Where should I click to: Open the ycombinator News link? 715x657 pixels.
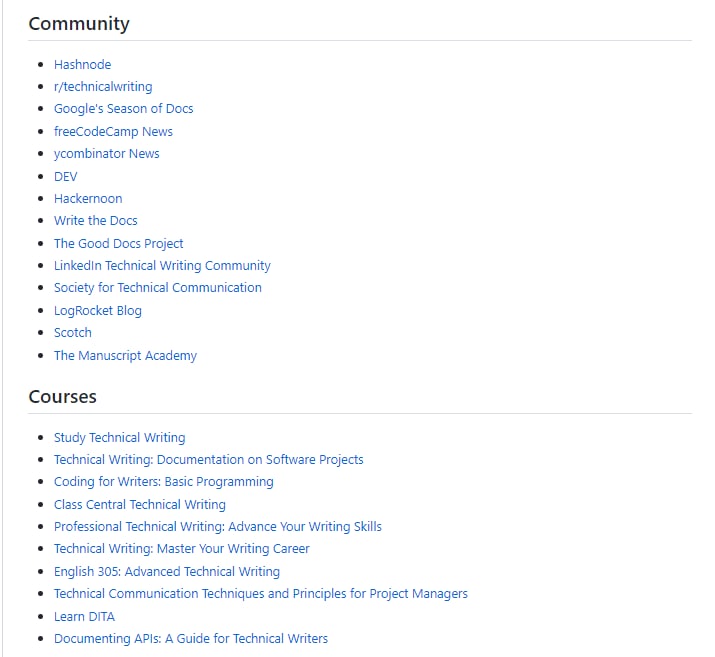point(106,154)
